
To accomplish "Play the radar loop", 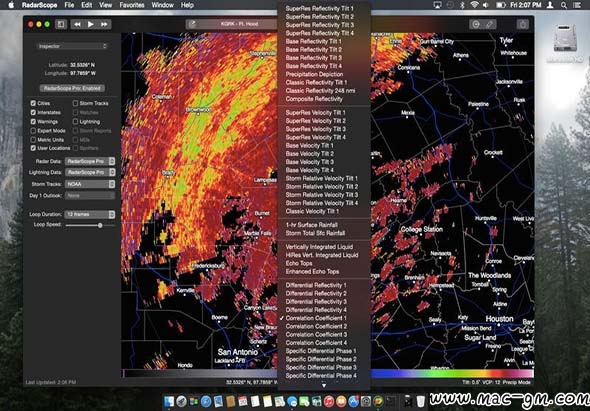I will click(91, 24).
